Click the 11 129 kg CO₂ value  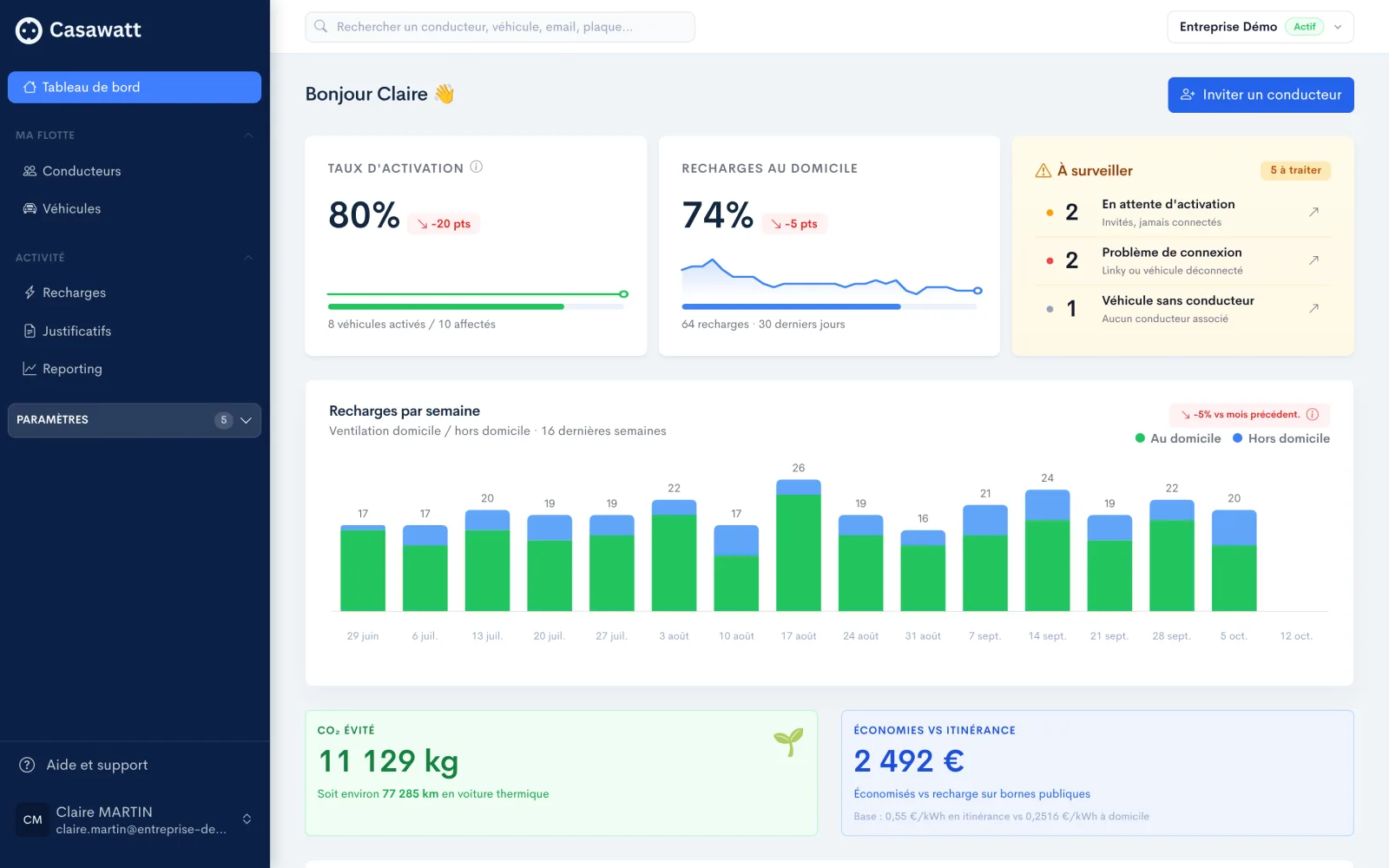click(388, 761)
